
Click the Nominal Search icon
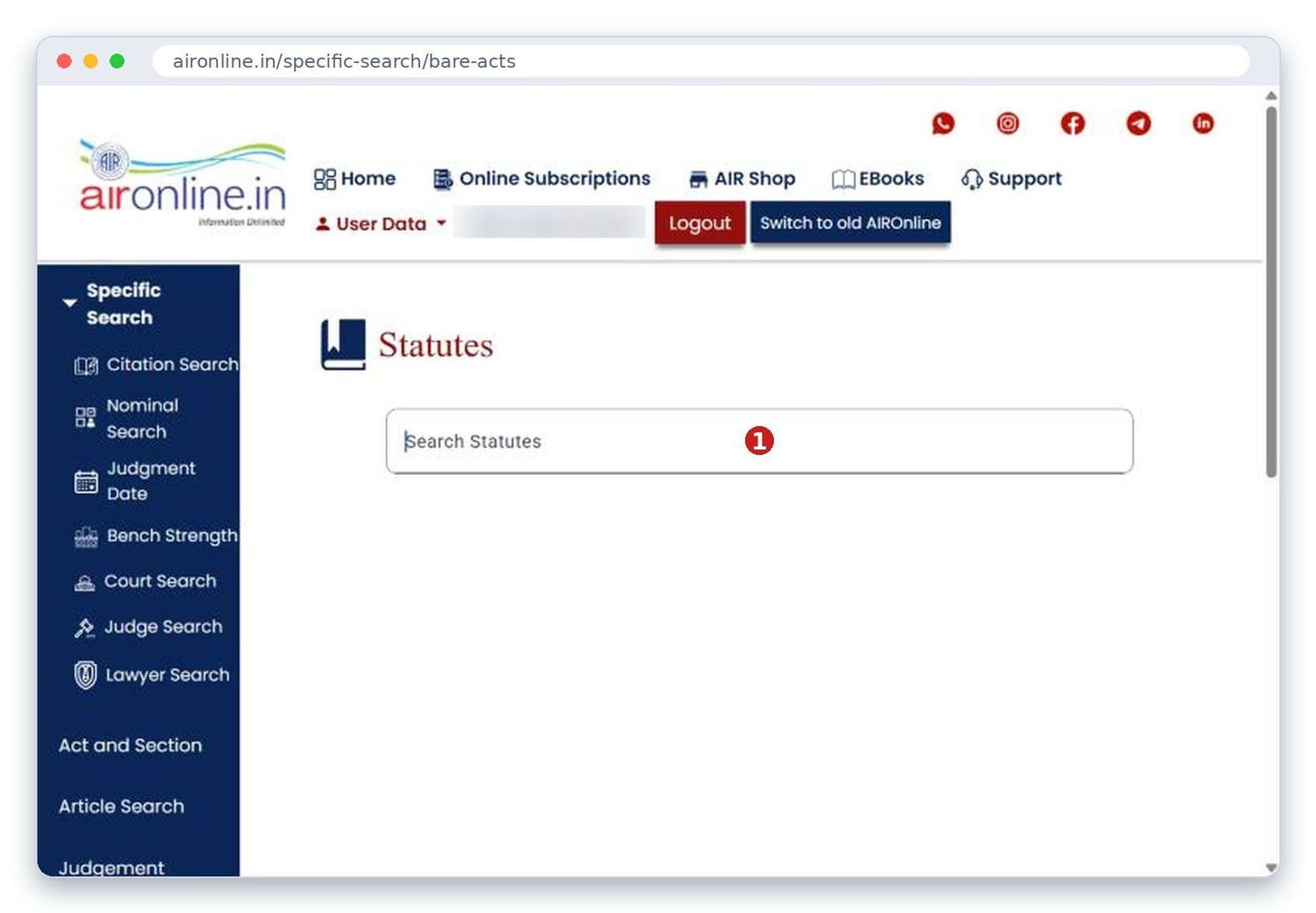[x=85, y=417]
